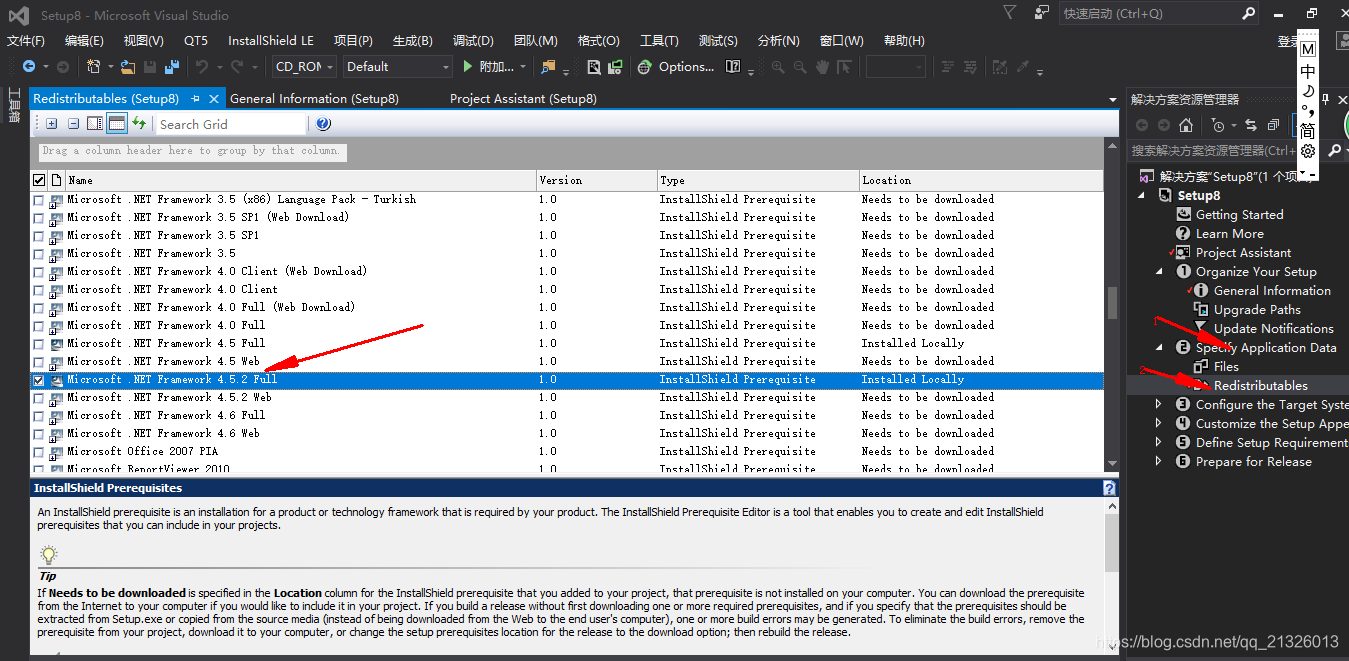Image resolution: width=1349 pixels, height=661 pixels.
Task: Check the .NET Framework 3.5 SP1 (Web Download) box
Action: 38,218
